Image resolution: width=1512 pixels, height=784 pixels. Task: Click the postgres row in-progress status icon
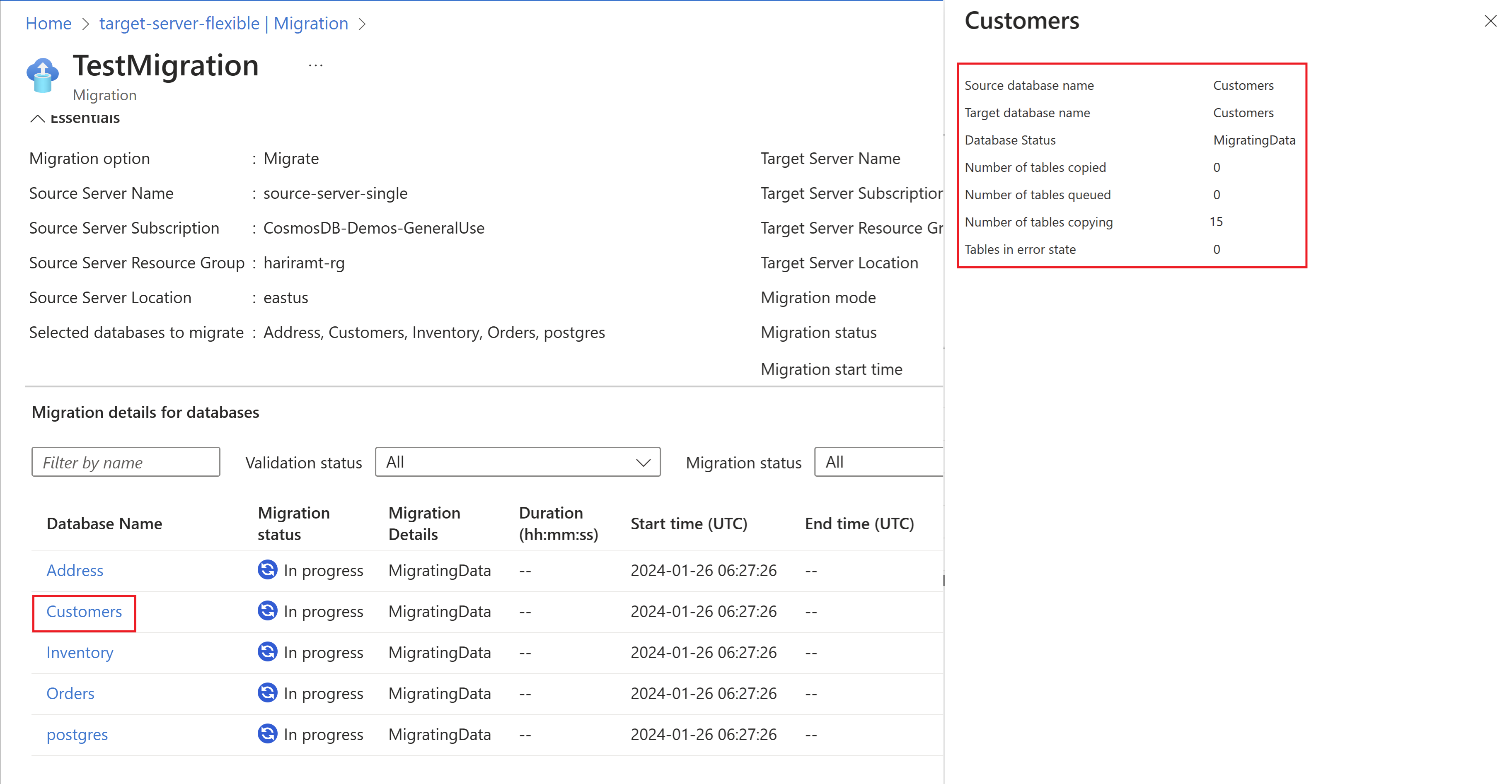[x=267, y=734]
